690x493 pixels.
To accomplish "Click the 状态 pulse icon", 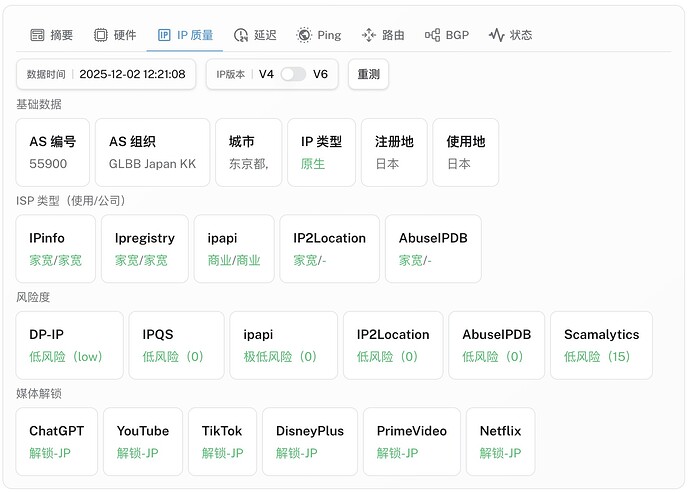I will [x=496, y=35].
